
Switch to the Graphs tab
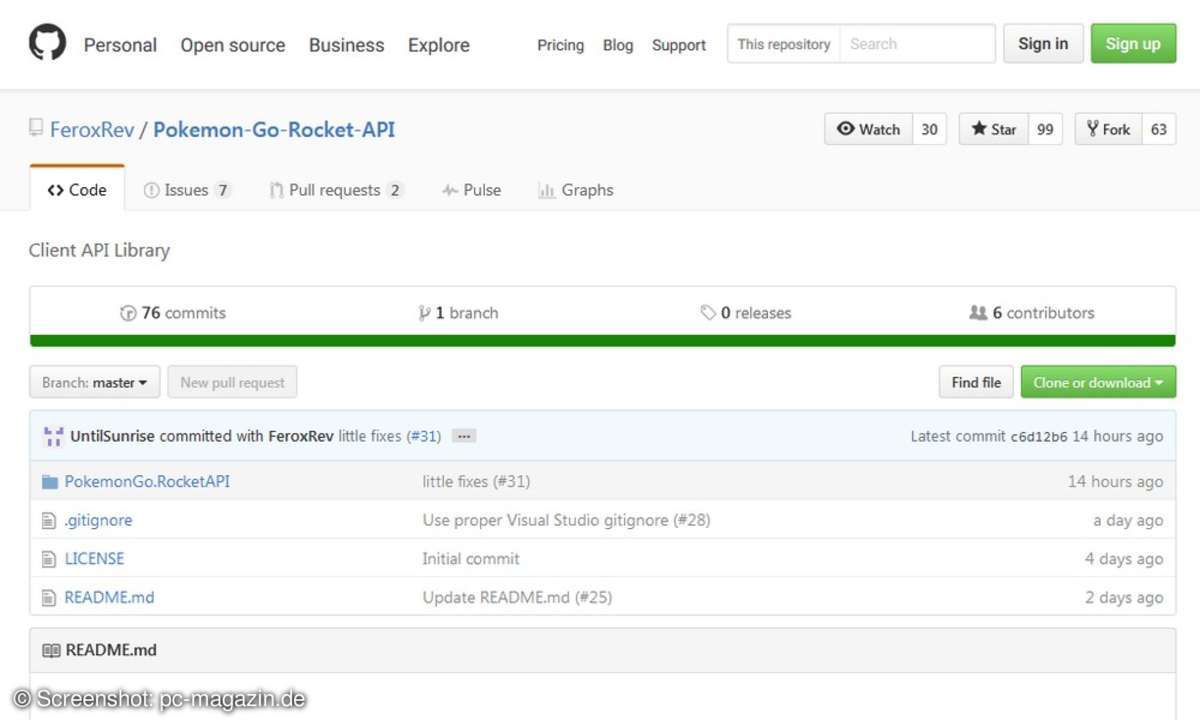[576, 190]
